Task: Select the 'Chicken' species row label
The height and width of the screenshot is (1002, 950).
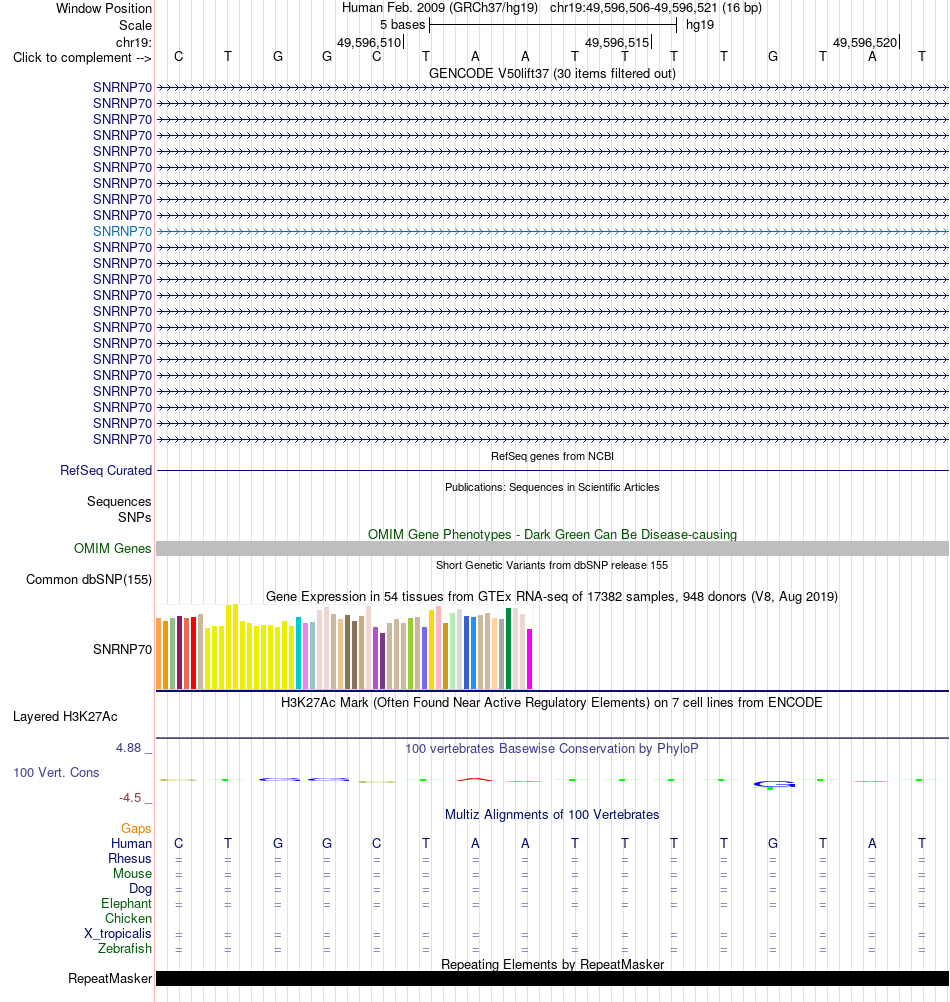Action: tap(128, 918)
